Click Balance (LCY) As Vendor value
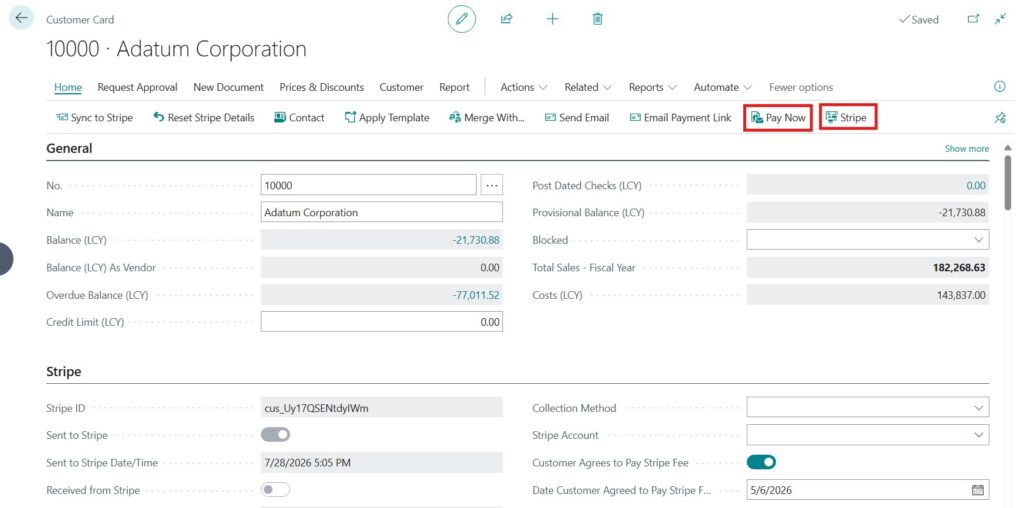 coord(381,267)
